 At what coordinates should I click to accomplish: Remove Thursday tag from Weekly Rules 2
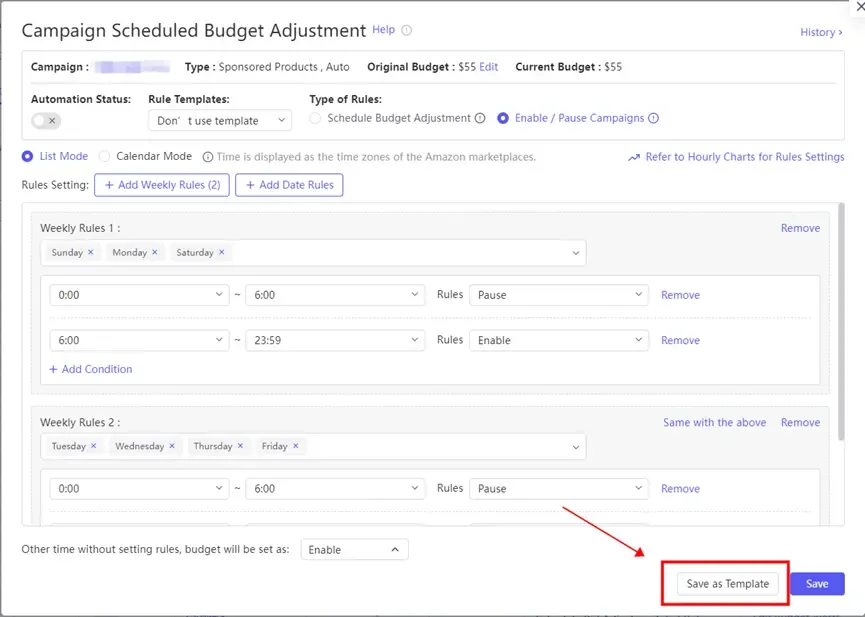(241, 446)
